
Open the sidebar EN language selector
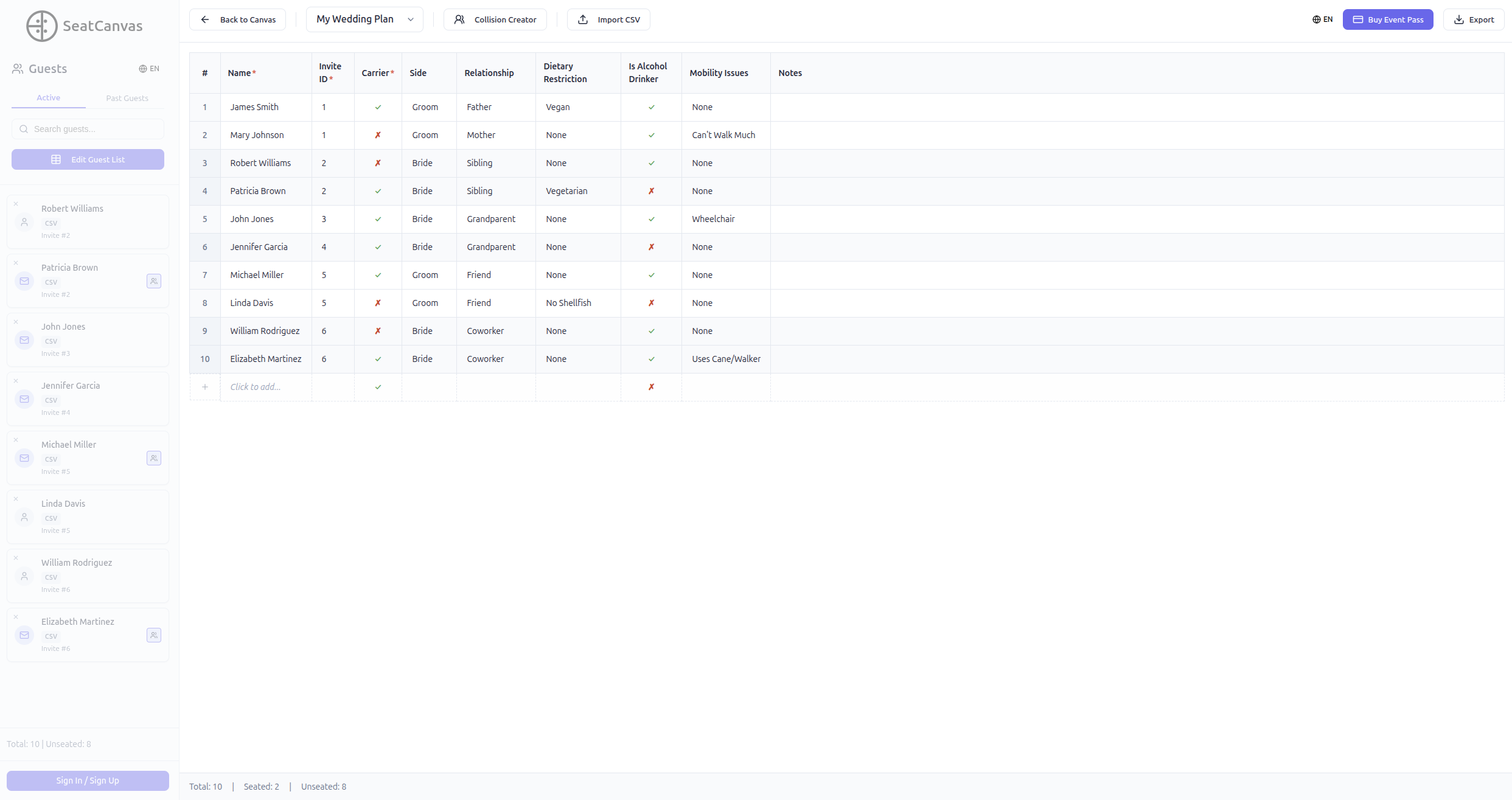coord(149,69)
